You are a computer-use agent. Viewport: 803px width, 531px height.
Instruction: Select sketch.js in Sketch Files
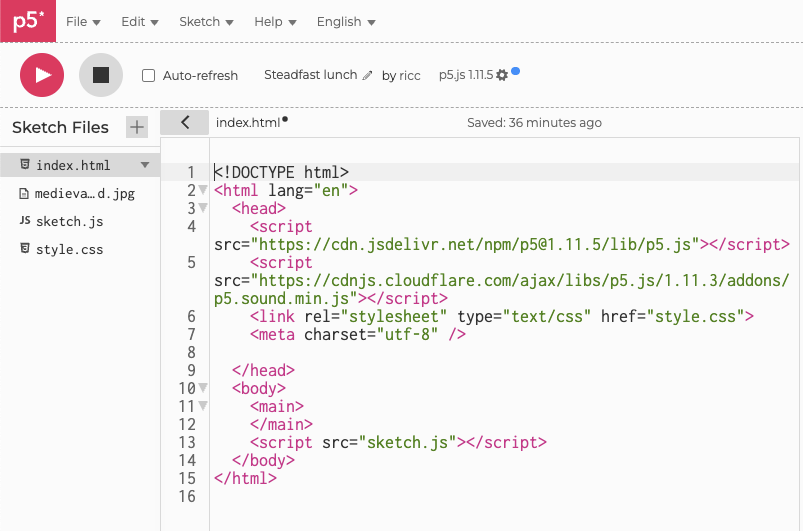click(69, 221)
